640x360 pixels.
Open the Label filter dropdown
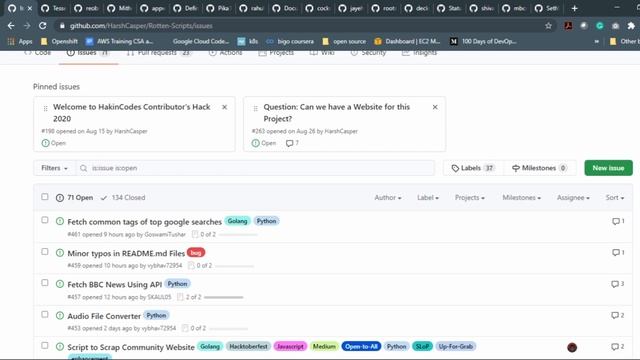click(428, 198)
